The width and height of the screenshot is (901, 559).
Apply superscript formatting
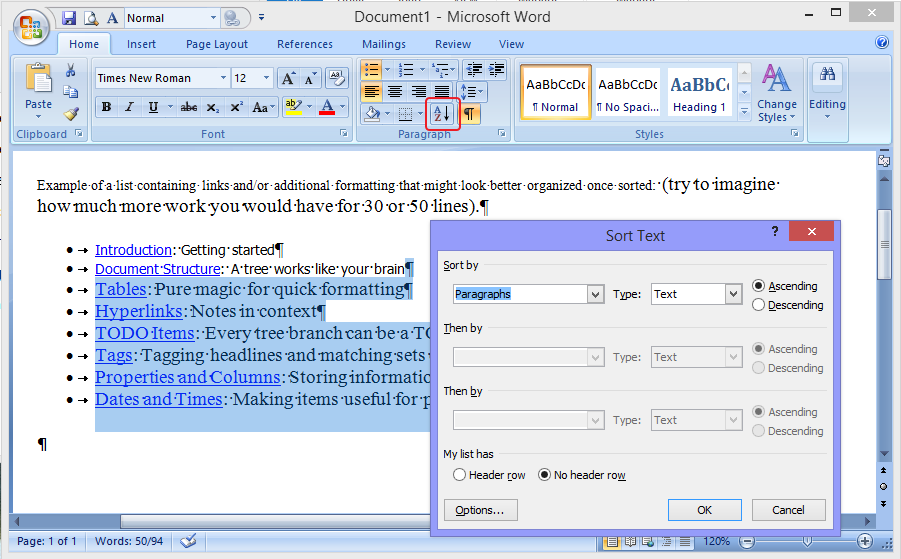236,107
